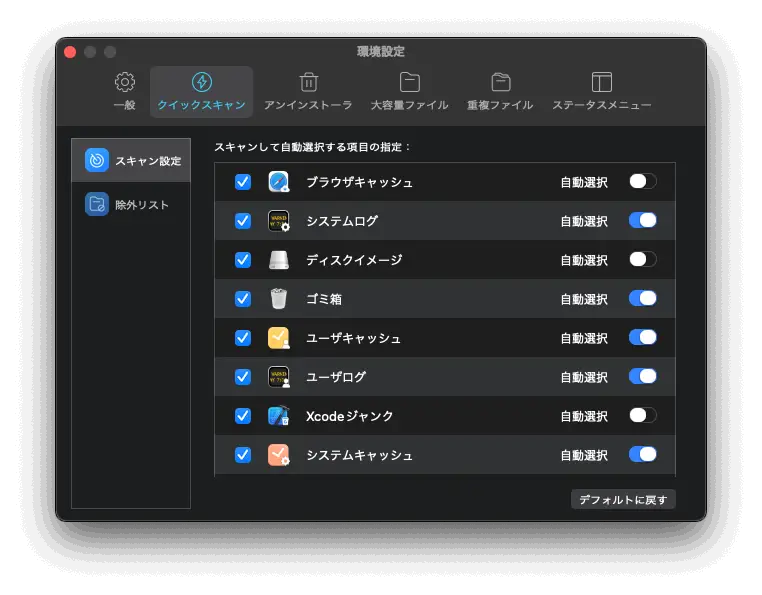Click the console icon for ユーザログ
The height and width of the screenshot is (595, 762).
[x=279, y=377]
